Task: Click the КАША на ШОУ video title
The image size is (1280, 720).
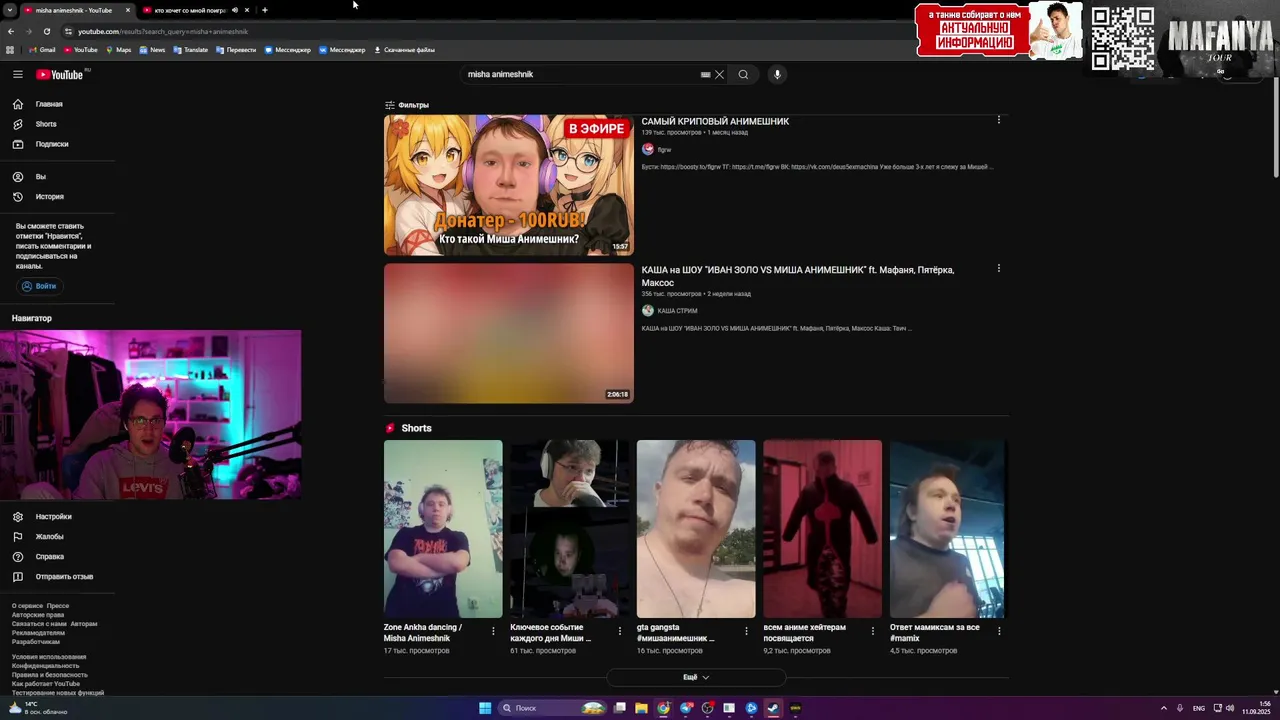Action: pos(798,276)
